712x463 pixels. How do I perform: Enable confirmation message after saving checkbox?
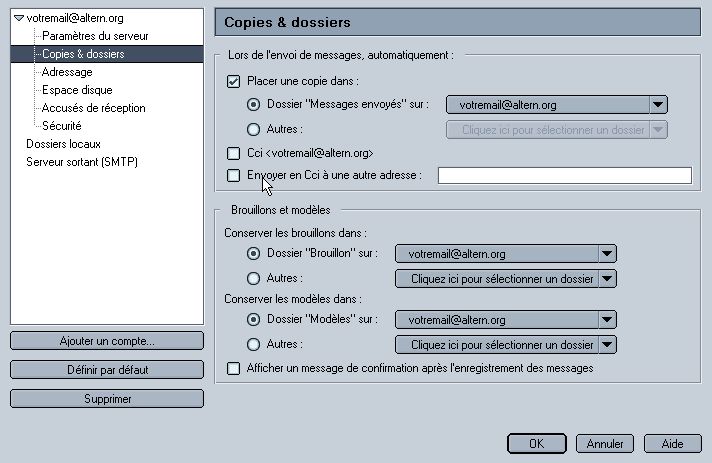click(x=233, y=368)
